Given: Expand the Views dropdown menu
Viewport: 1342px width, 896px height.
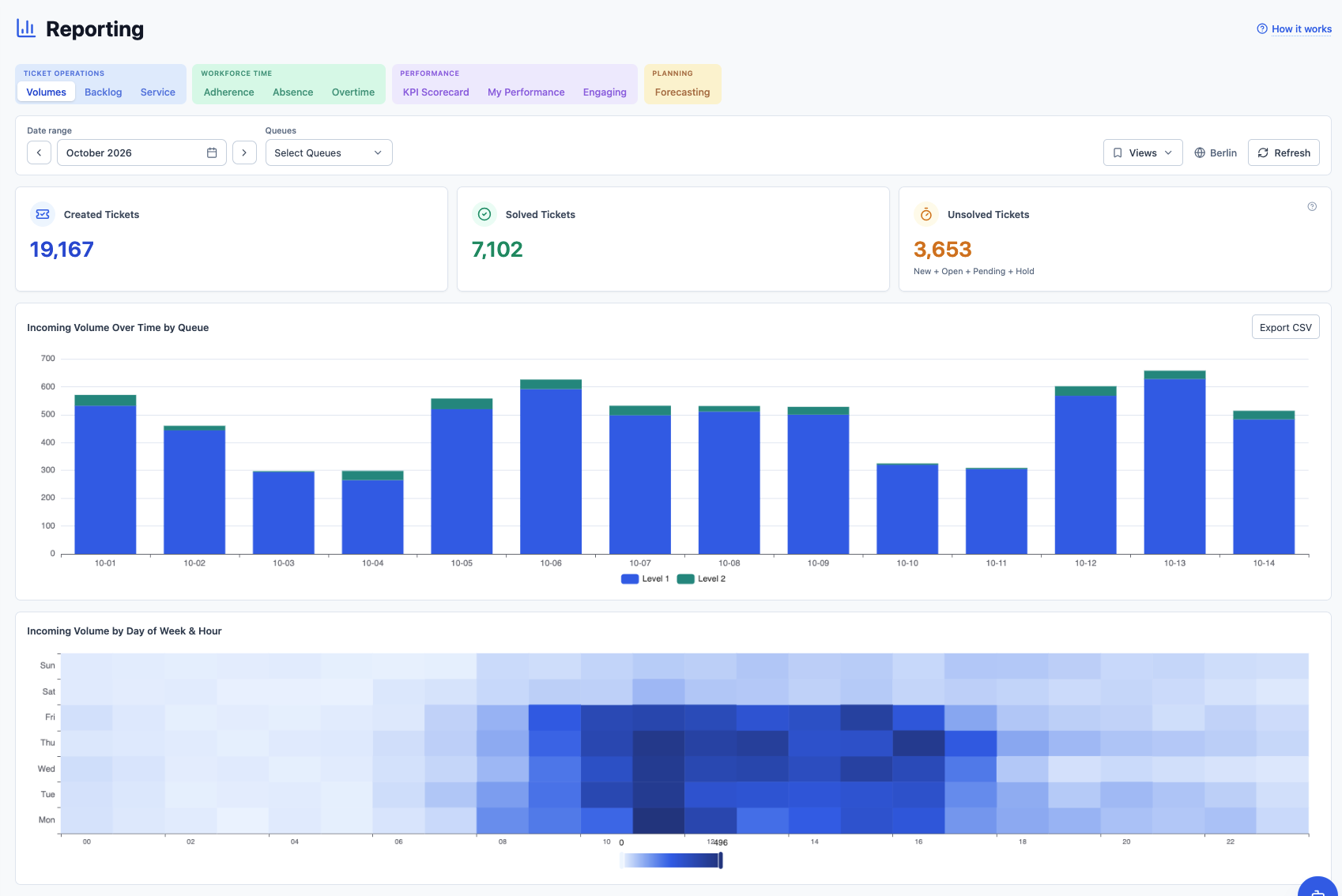Looking at the screenshot, I should (1143, 152).
